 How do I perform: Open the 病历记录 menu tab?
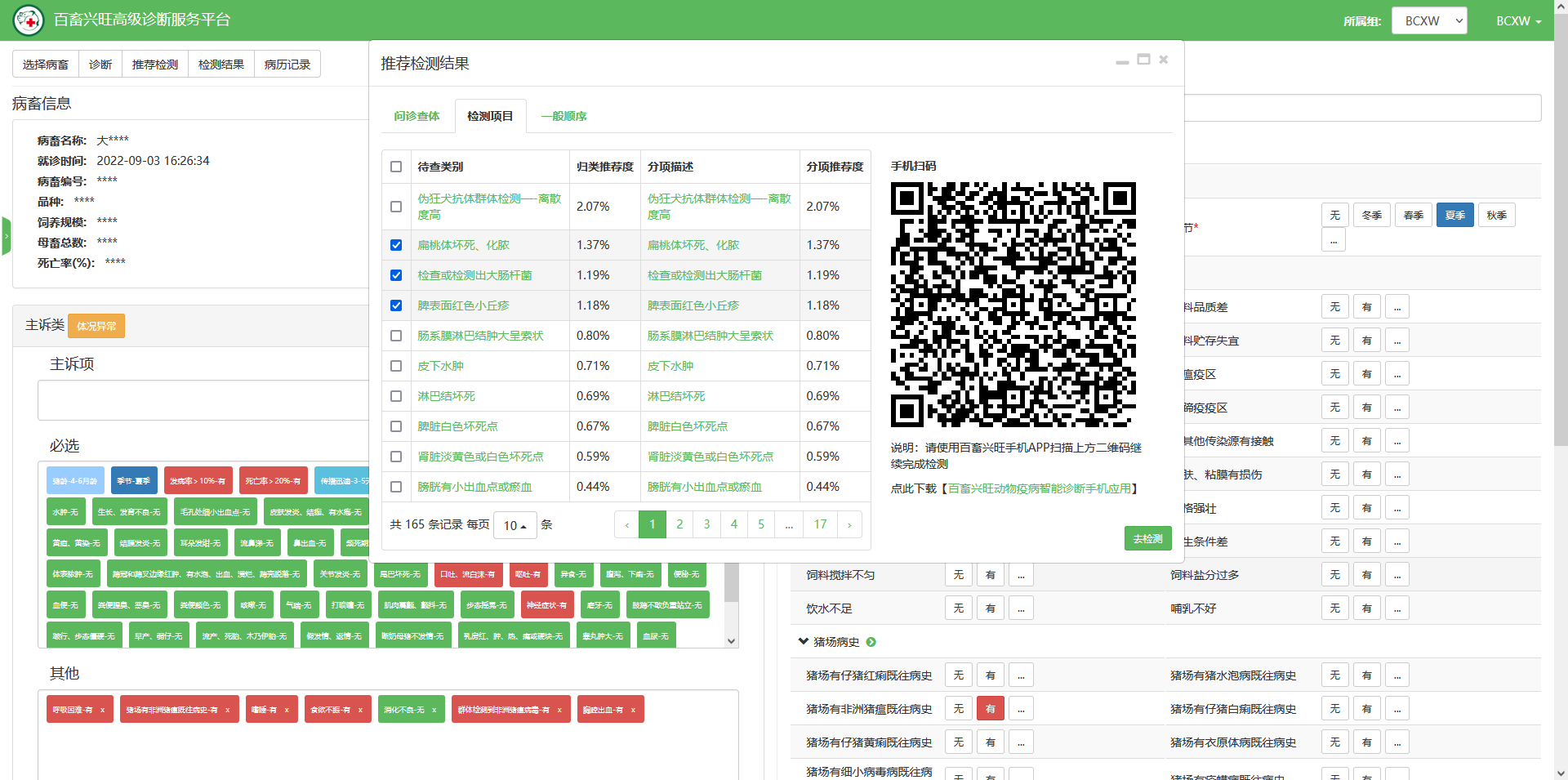coord(287,64)
